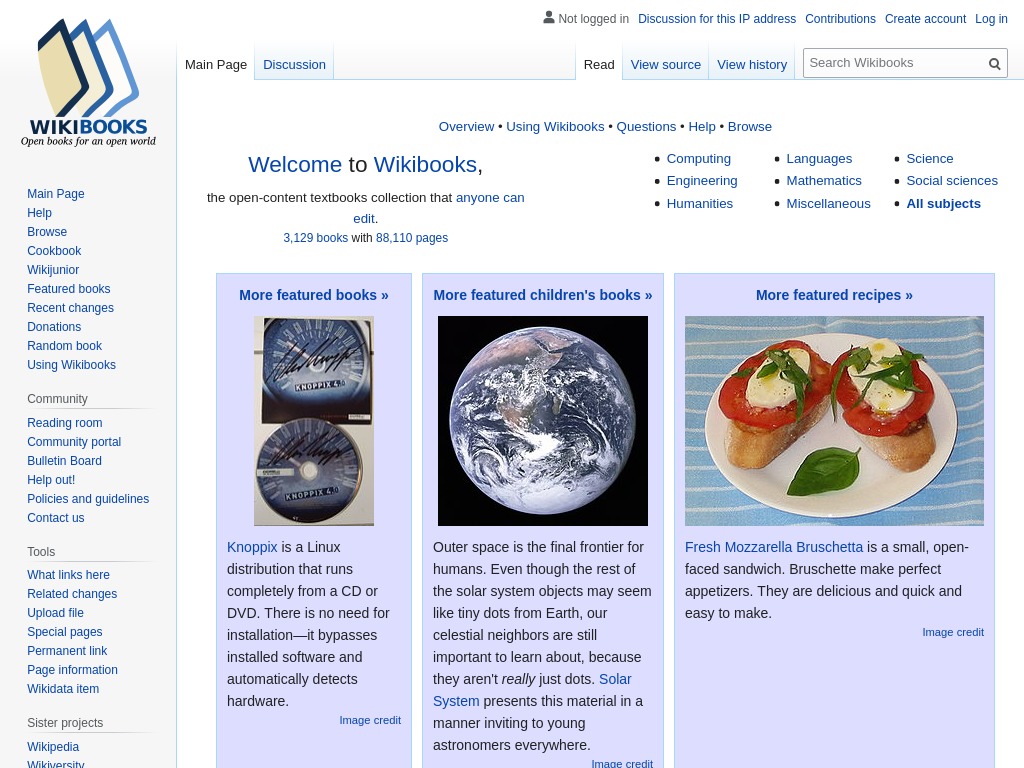Browse the Computing subject
The height and width of the screenshot is (768, 1024).
click(698, 159)
